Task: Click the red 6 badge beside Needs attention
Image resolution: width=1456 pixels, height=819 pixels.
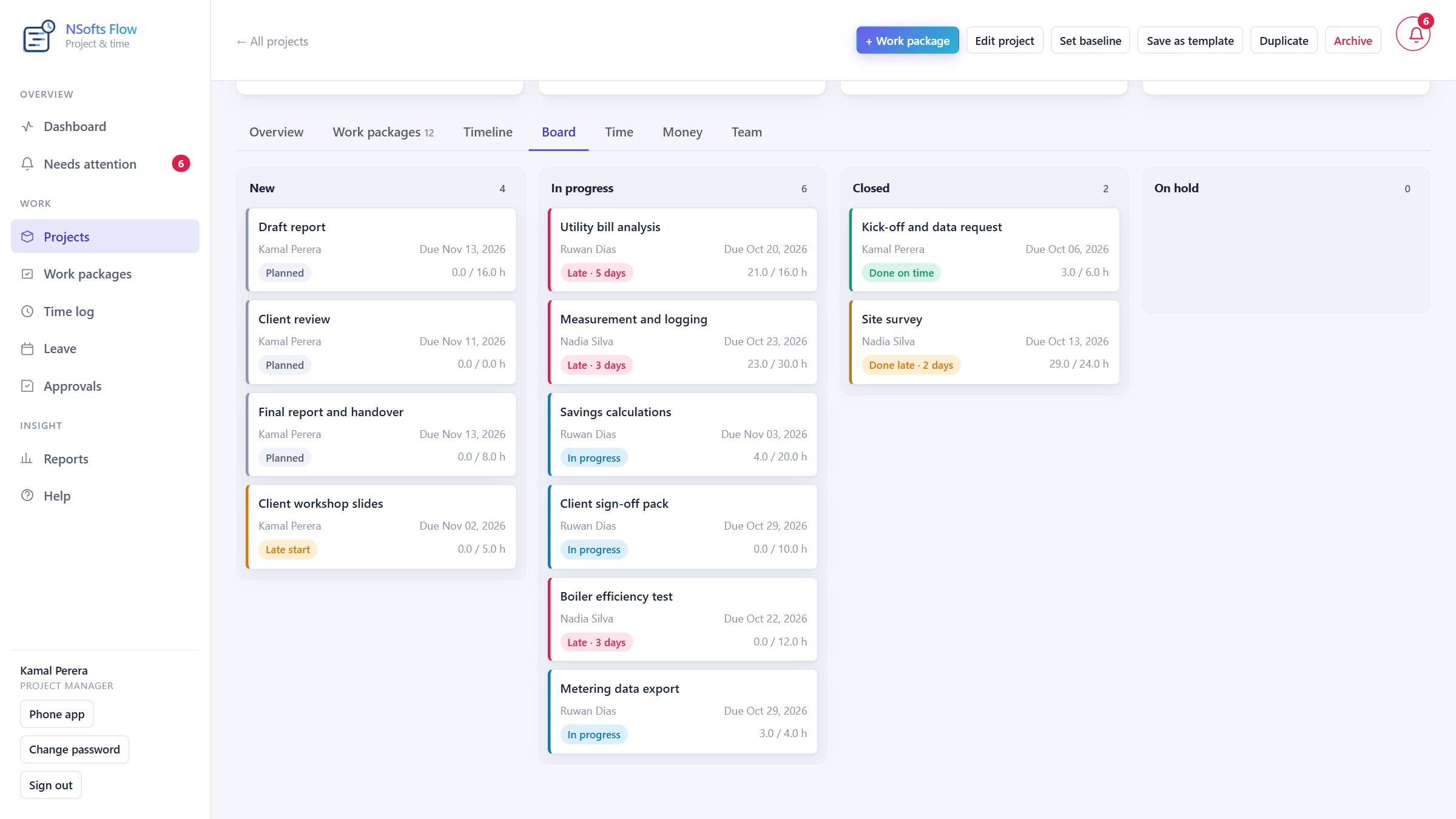Action: [x=181, y=164]
